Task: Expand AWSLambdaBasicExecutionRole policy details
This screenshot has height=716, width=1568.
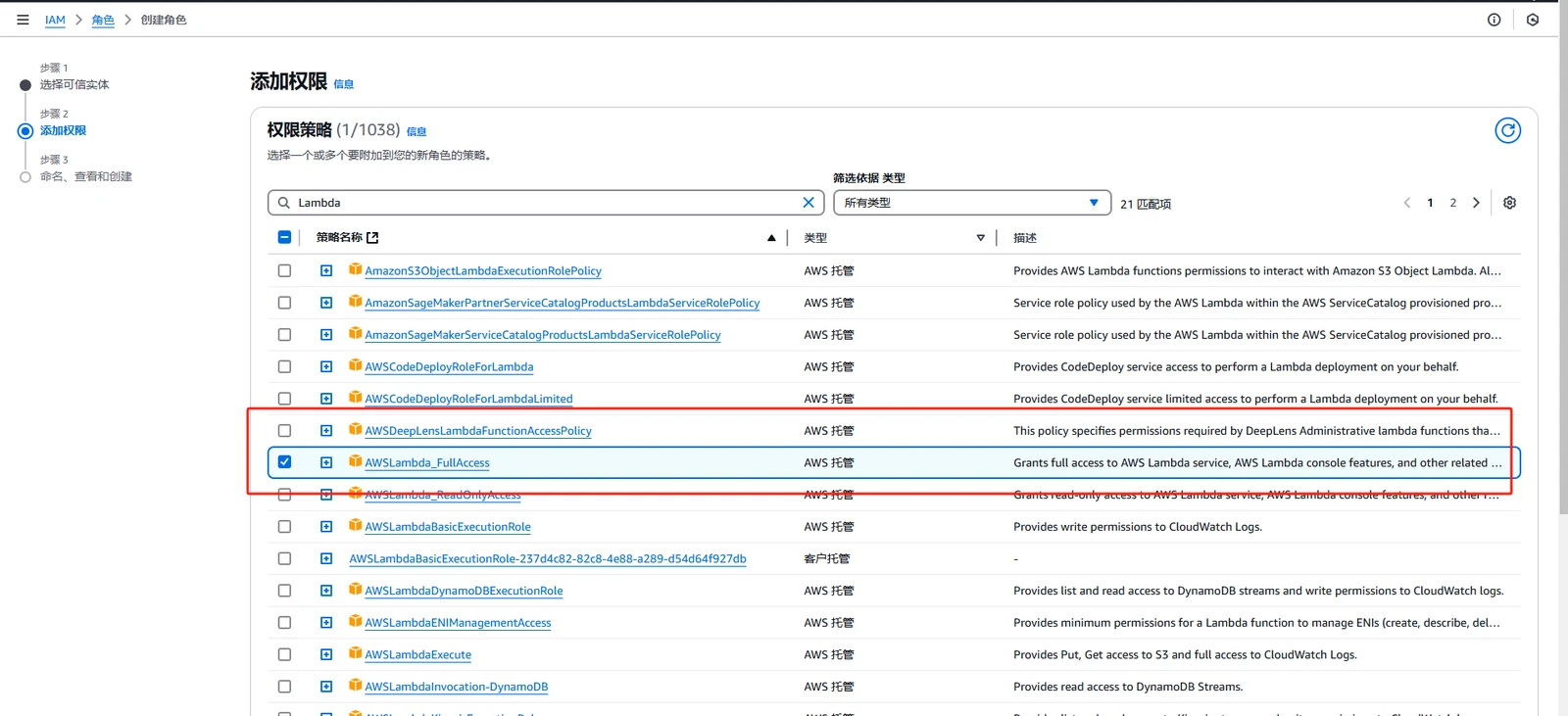Action: 326,527
